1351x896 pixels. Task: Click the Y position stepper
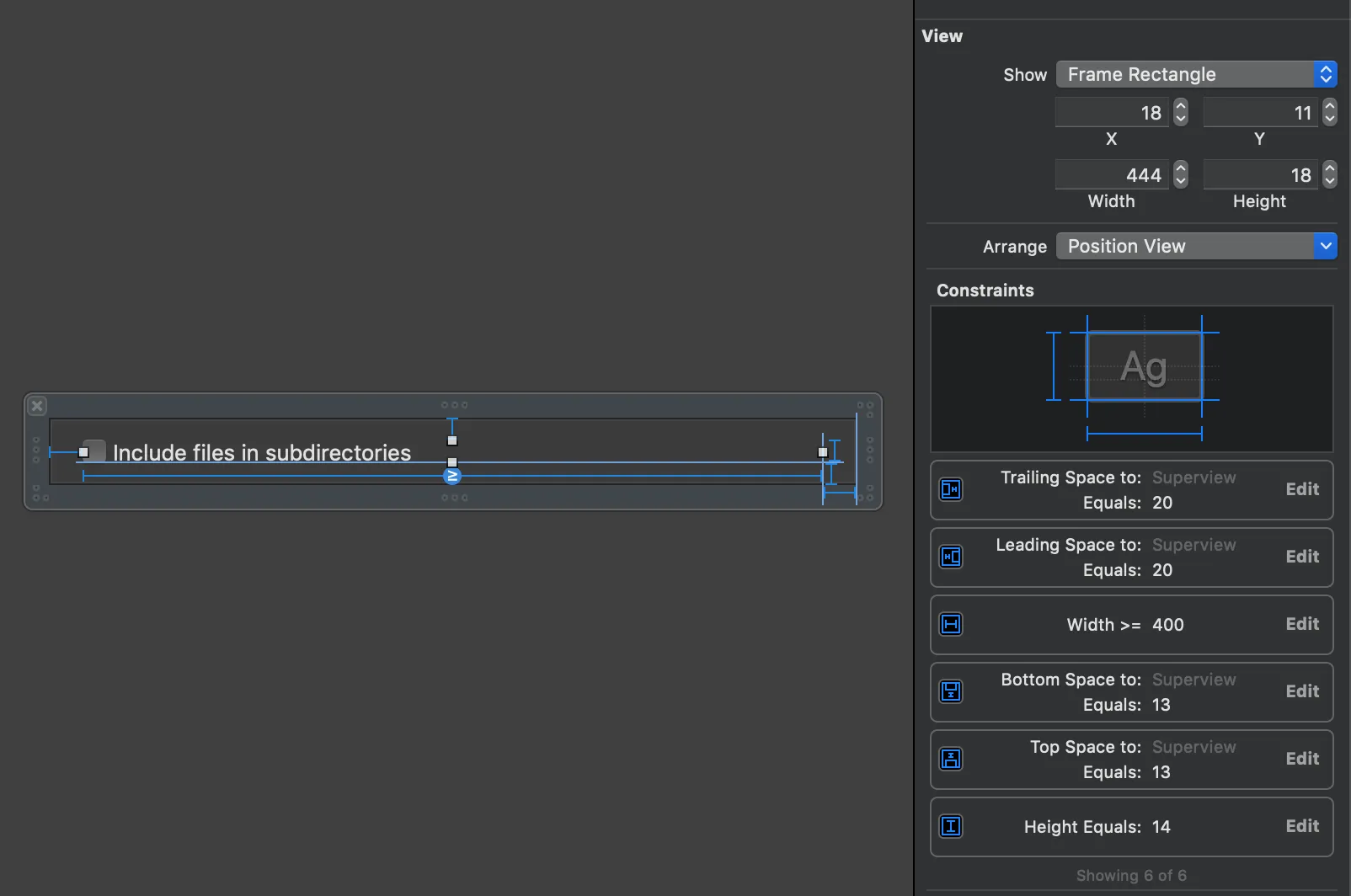(1330, 112)
